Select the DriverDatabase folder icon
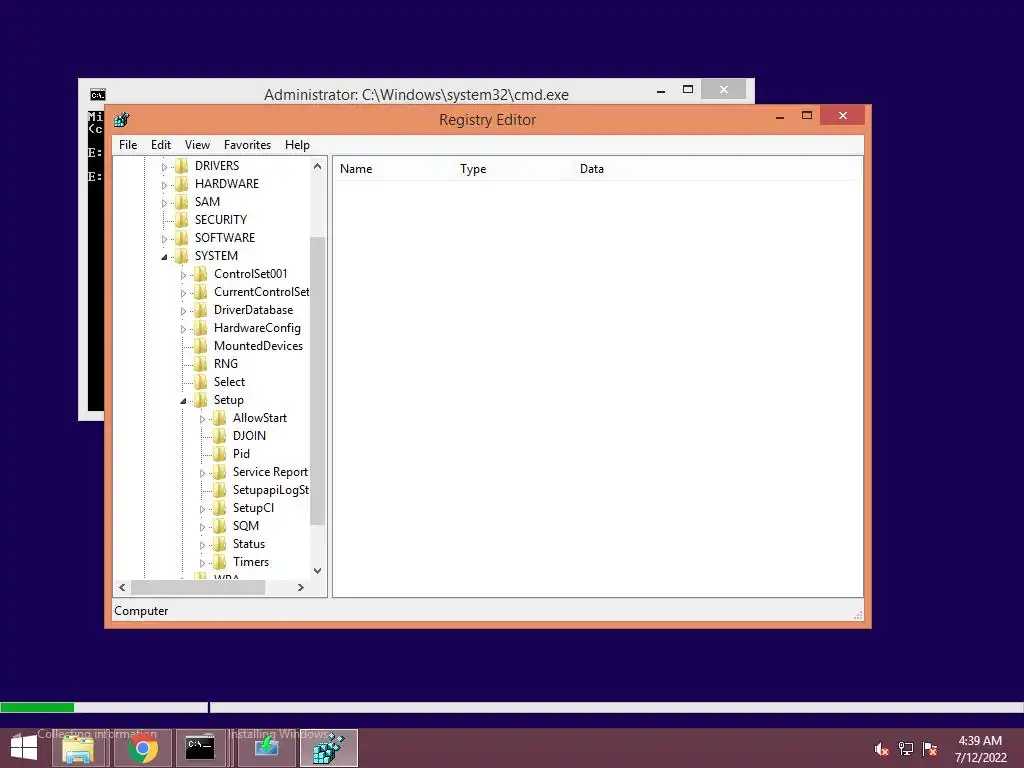 click(201, 310)
